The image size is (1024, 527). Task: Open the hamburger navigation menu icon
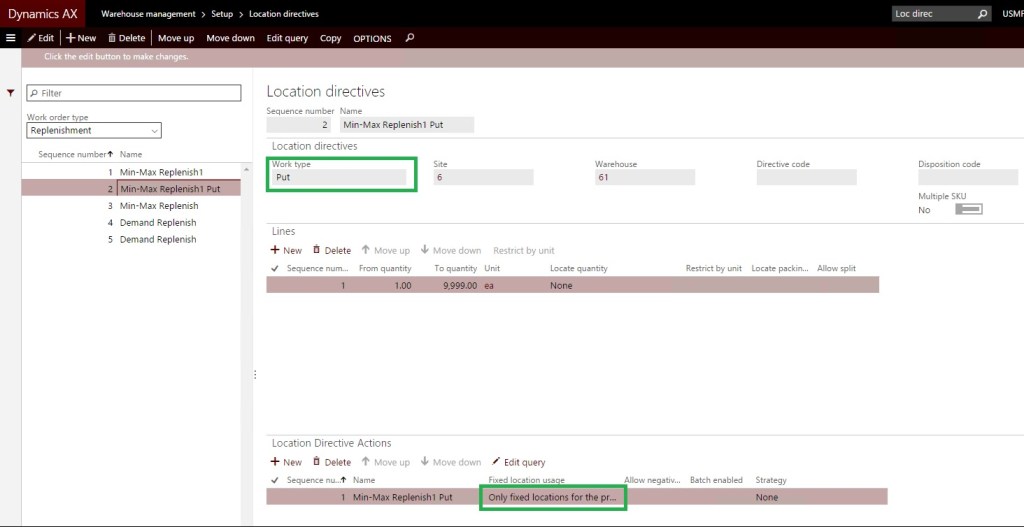click(x=10, y=38)
